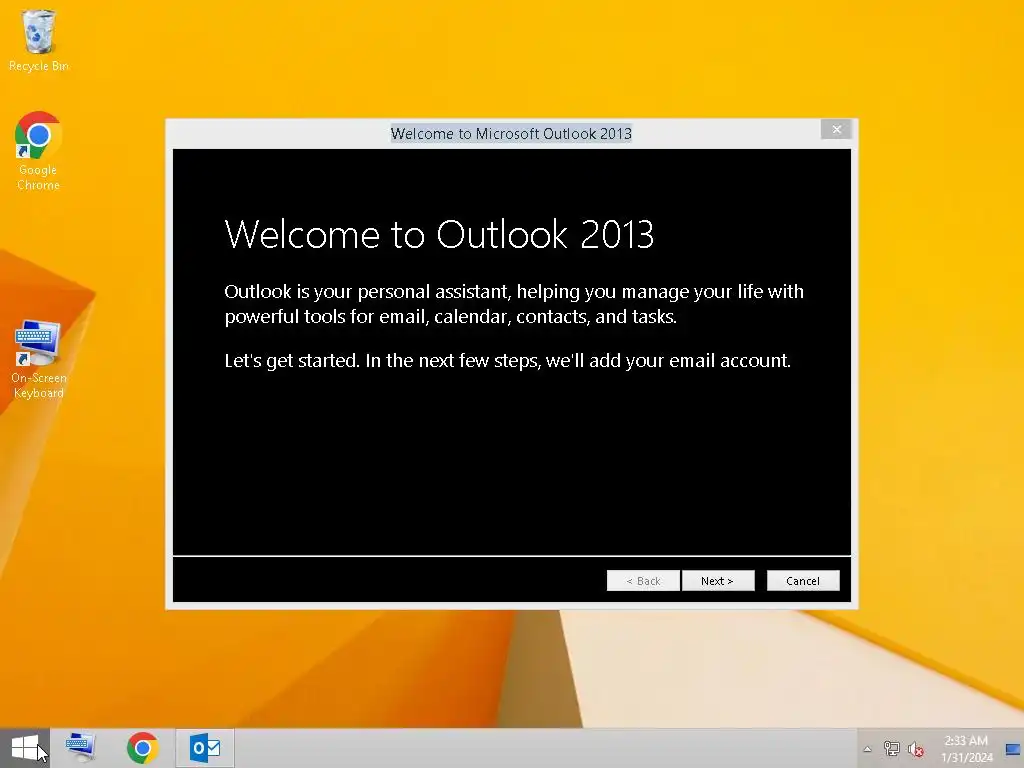Open the clock showing 2:33 AM
Viewport: 1024px width, 768px height.
pyautogui.click(x=967, y=748)
